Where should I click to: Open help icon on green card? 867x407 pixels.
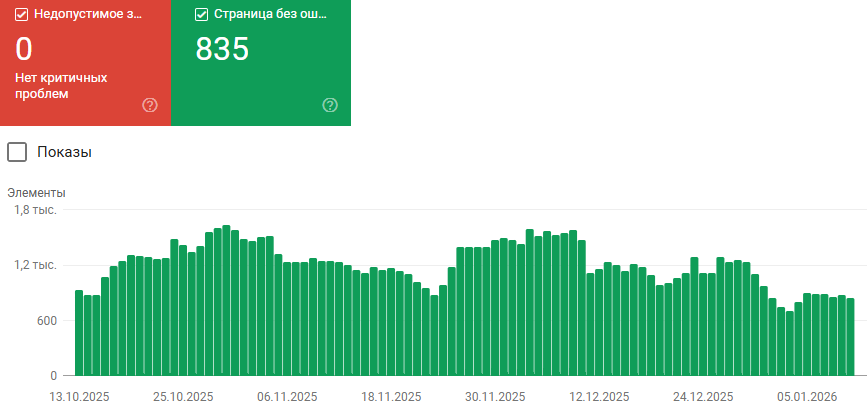coord(330,105)
